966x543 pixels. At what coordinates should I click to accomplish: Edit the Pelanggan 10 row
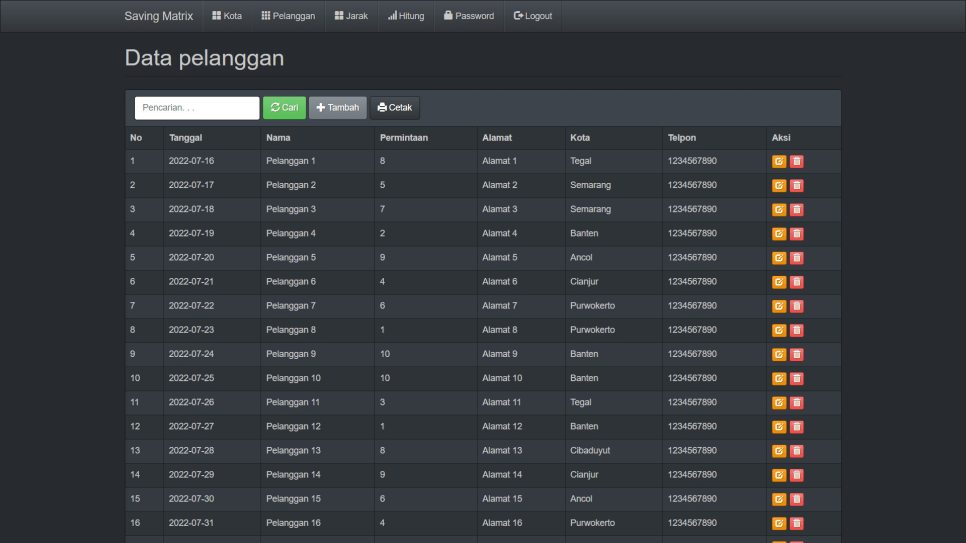tap(779, 378)
